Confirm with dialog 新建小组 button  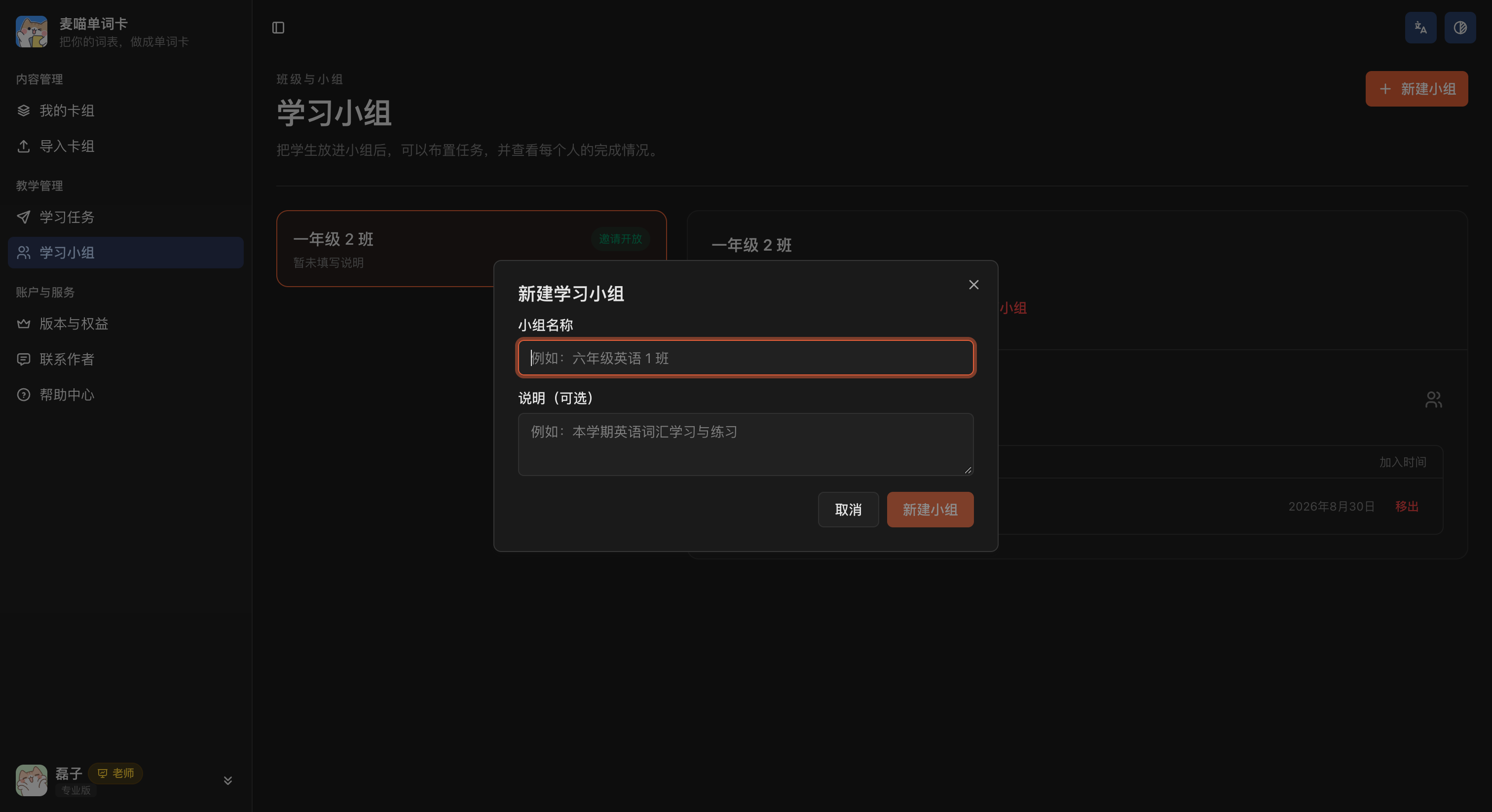[930, 510]
